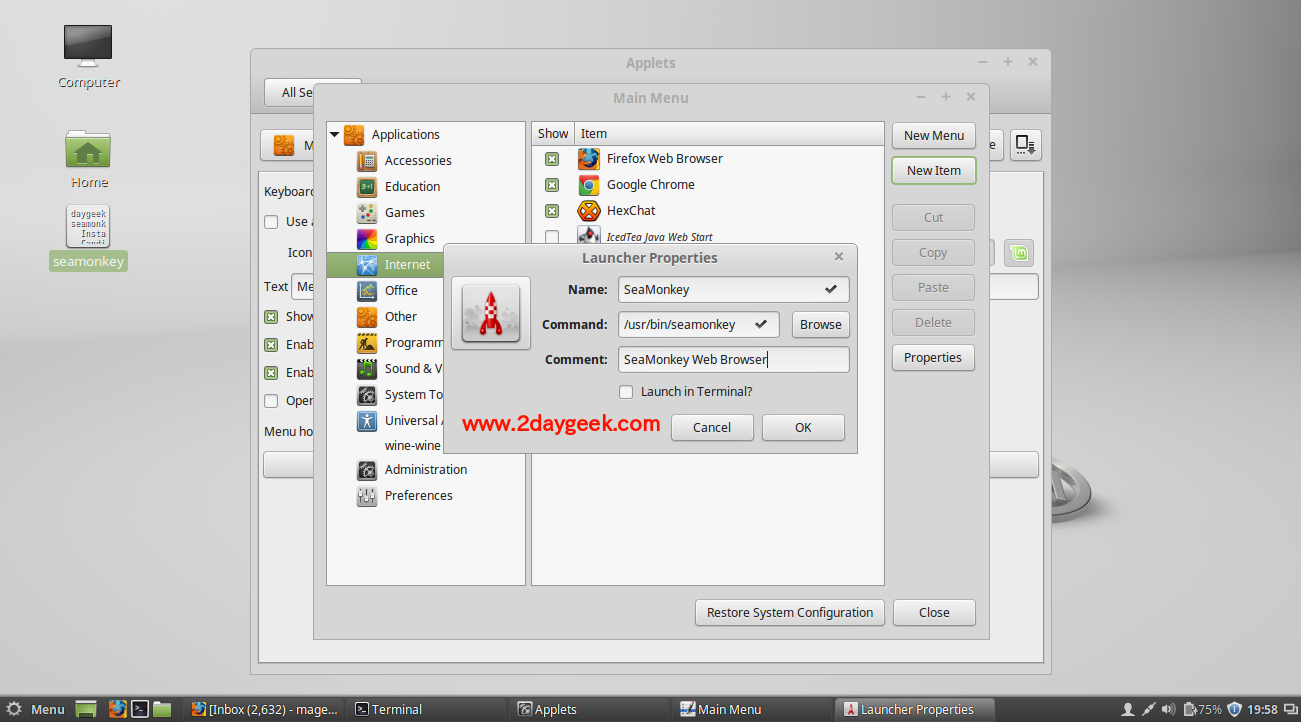The image size is (1301, 722).
Task: Click Restore System Configuration button
Action: [x=790, y=612]
